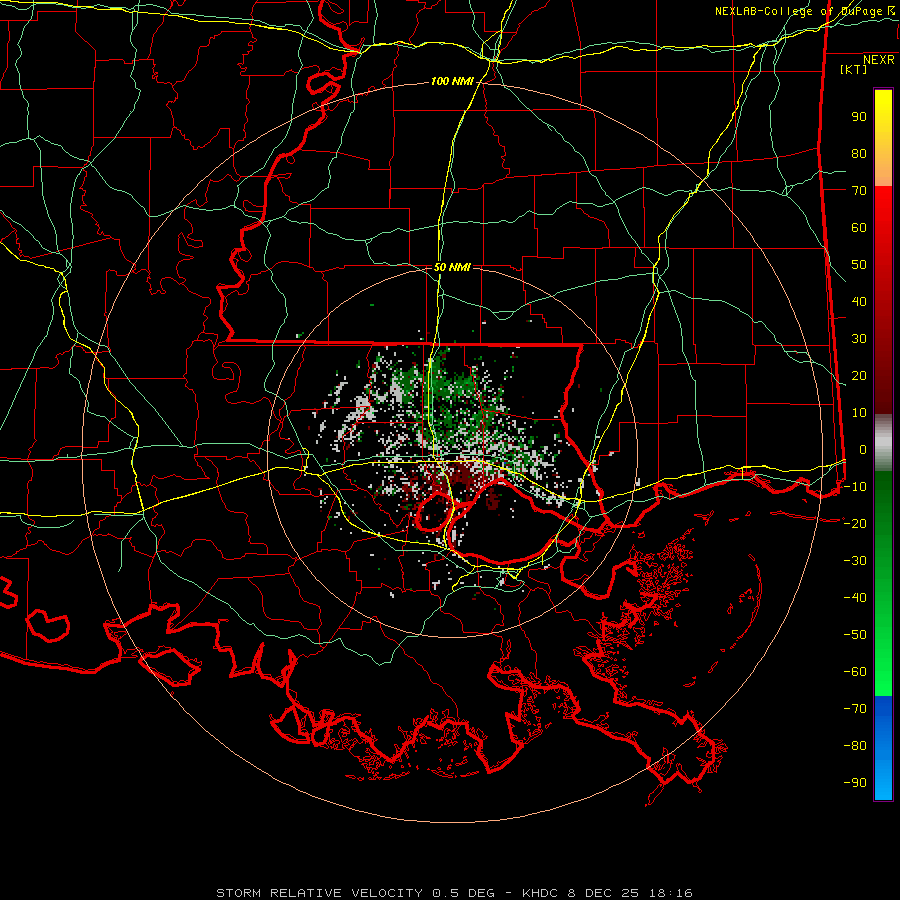Select the "-50" scale value
The height and width of the screenshot is (900, 900).
(x=855, y=635)
